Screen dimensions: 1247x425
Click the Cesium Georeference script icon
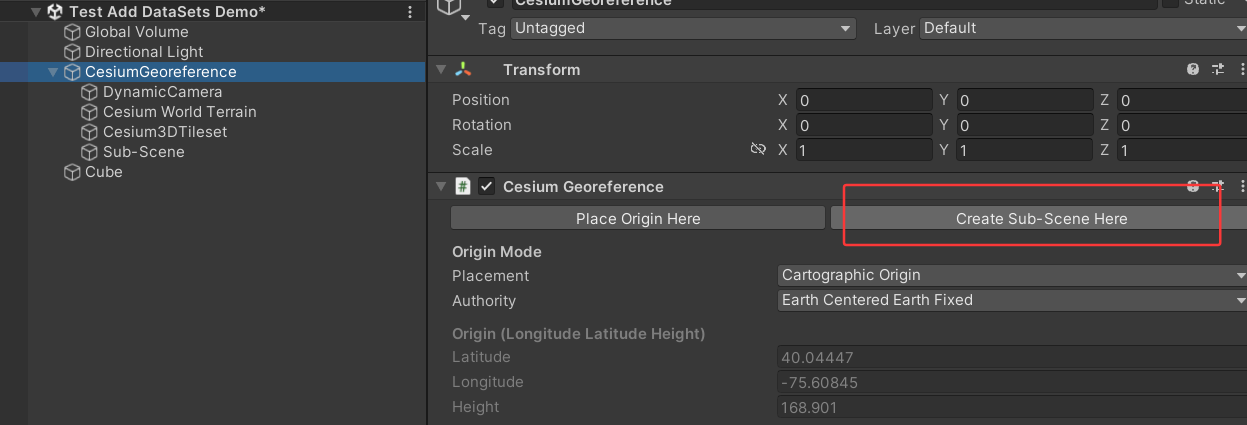click(463, 187)
